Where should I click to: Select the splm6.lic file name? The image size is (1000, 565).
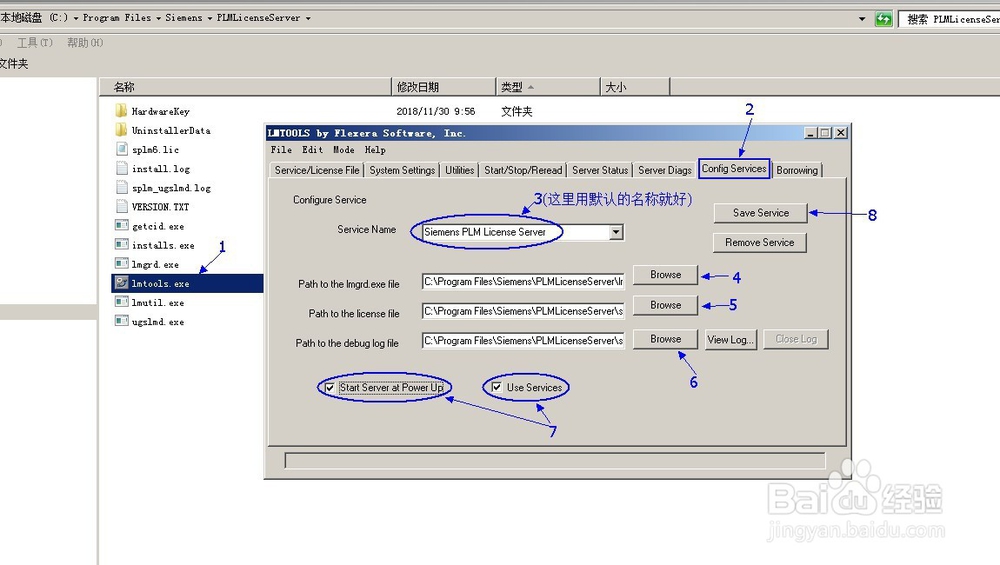(x=155, y=150)
